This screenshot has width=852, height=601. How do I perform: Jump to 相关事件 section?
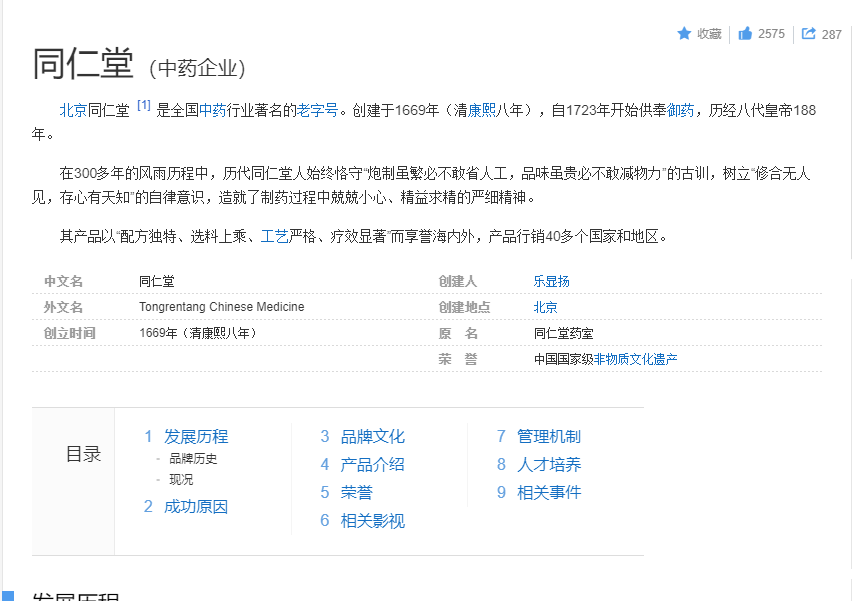pos(548,492)
